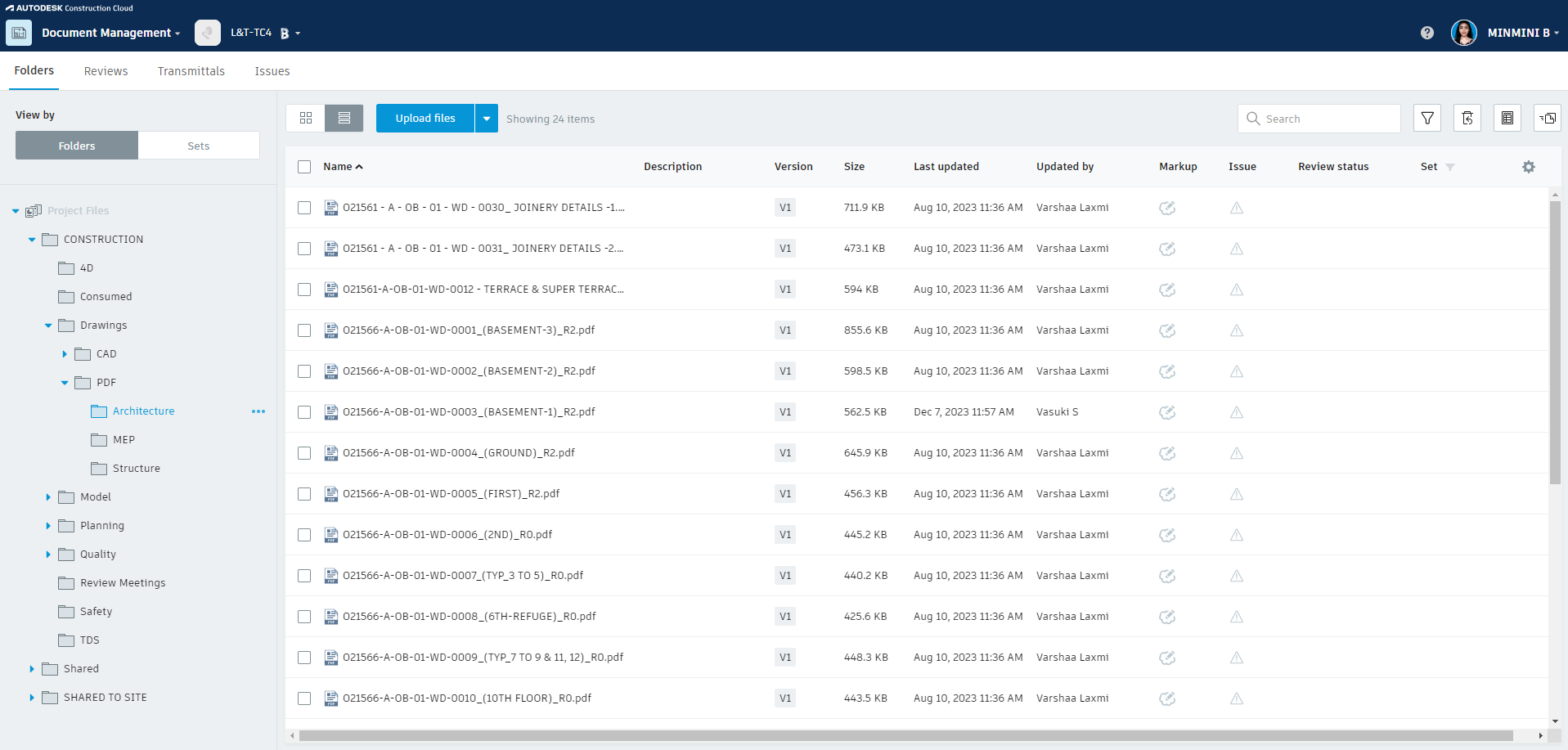Click the Upload files button
The height and width of the screenshot is (750, 1568).
tap(425, 119)
